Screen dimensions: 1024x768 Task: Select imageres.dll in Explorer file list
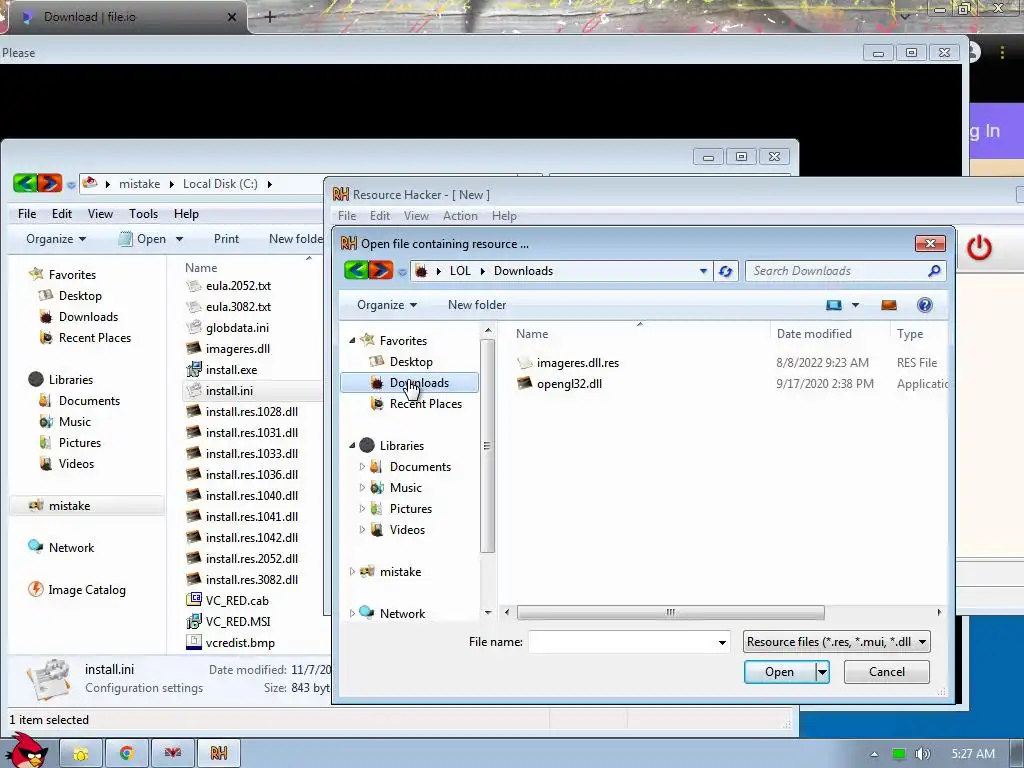[x=228, y=349]
